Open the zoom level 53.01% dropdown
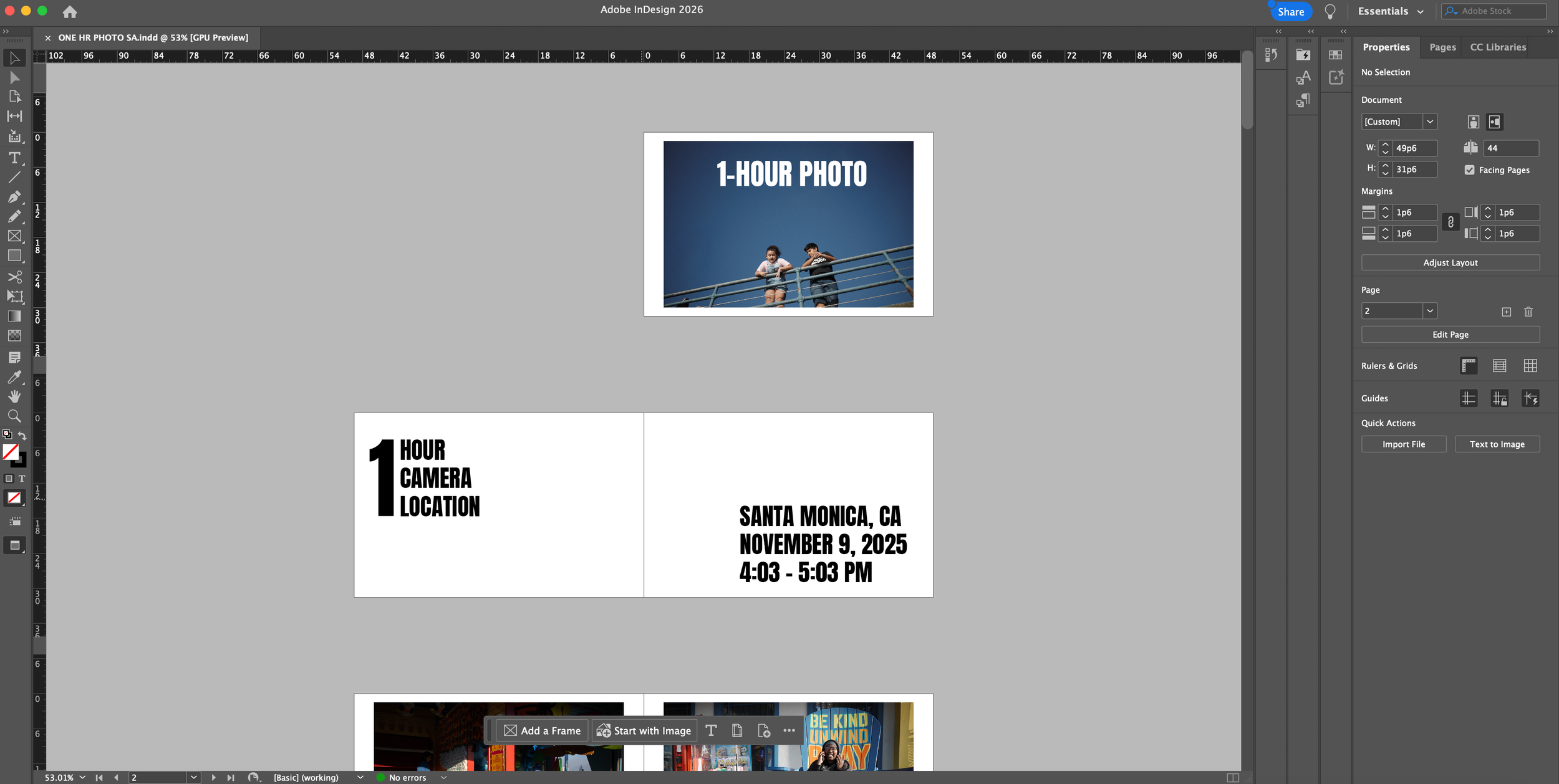 [x=82, y=777]
